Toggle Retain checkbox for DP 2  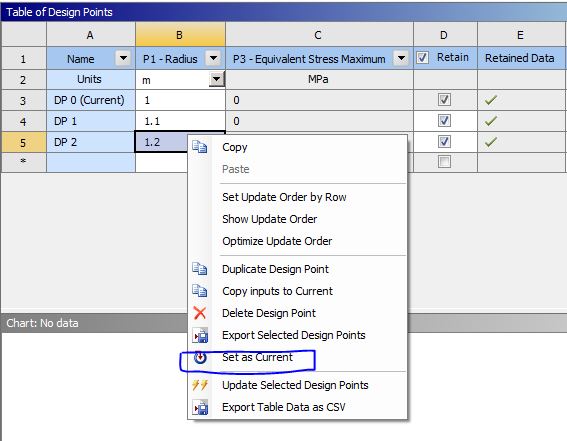pos(444,141)
